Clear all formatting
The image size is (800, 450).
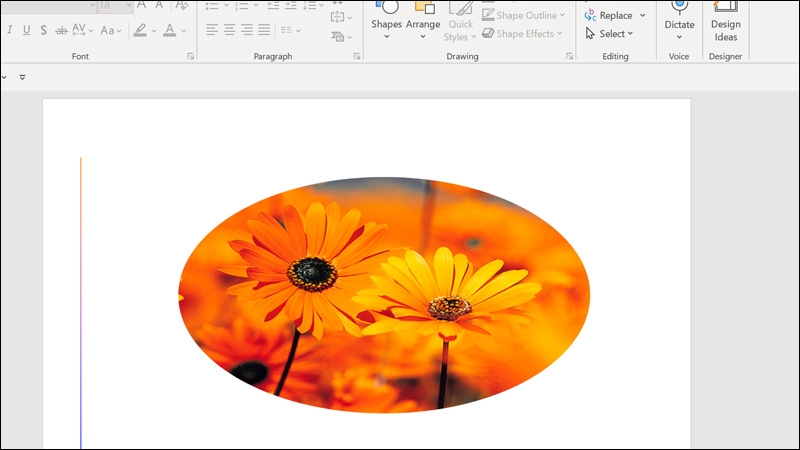pyautogui.click(x=181, y=5)
